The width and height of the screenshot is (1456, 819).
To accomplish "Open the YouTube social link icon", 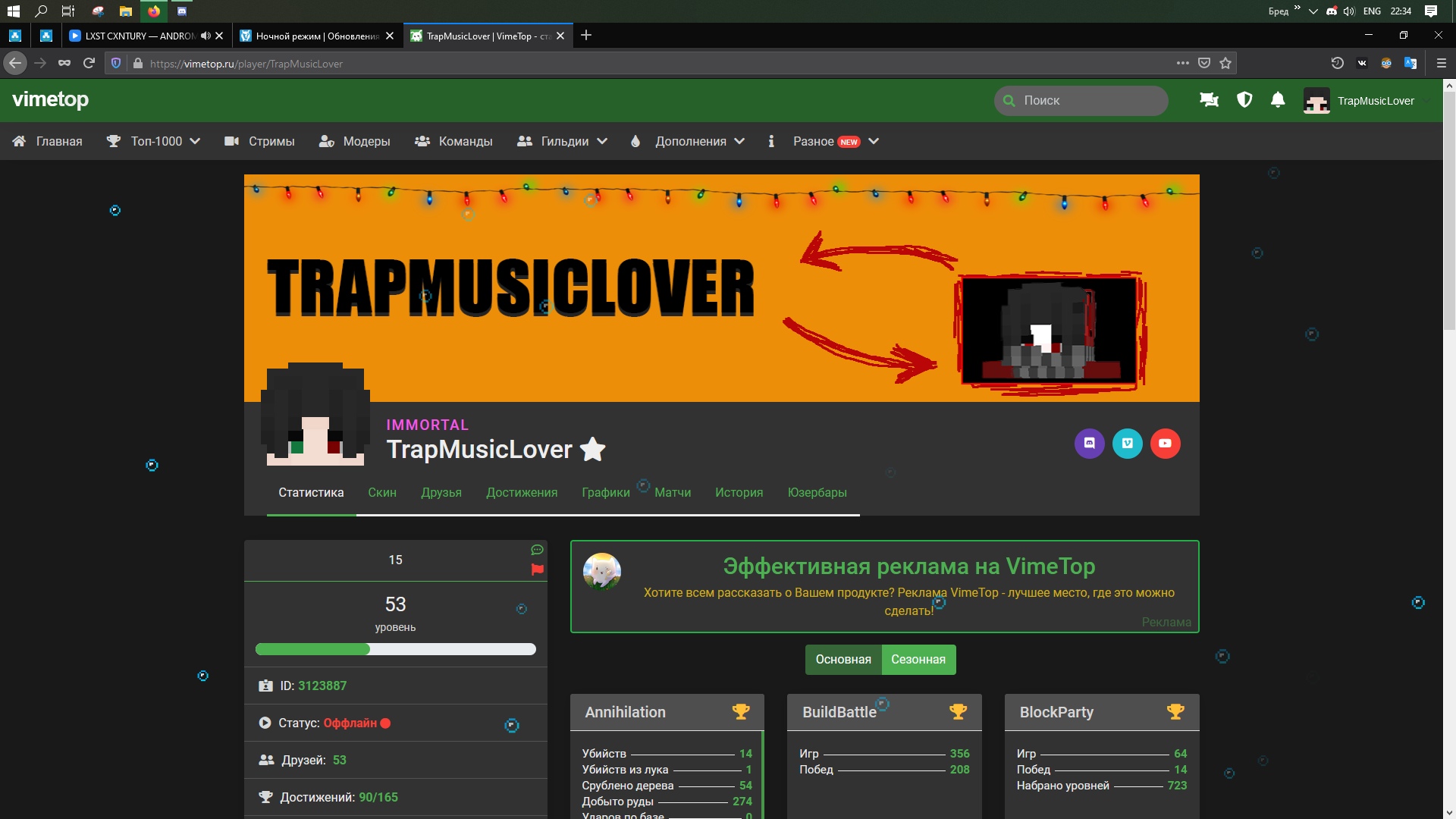I will (x=1166, y=444).
